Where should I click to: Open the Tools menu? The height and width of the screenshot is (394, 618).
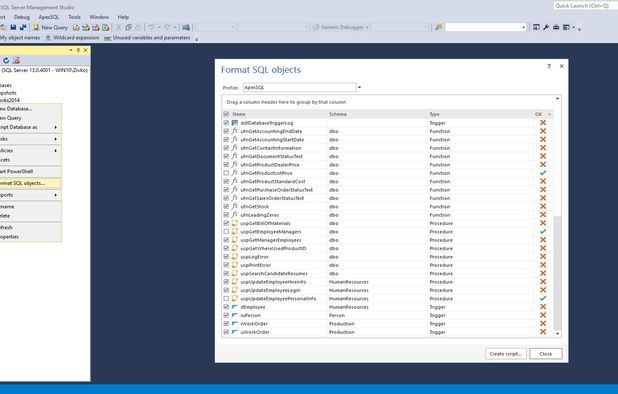tap(74, 17)
